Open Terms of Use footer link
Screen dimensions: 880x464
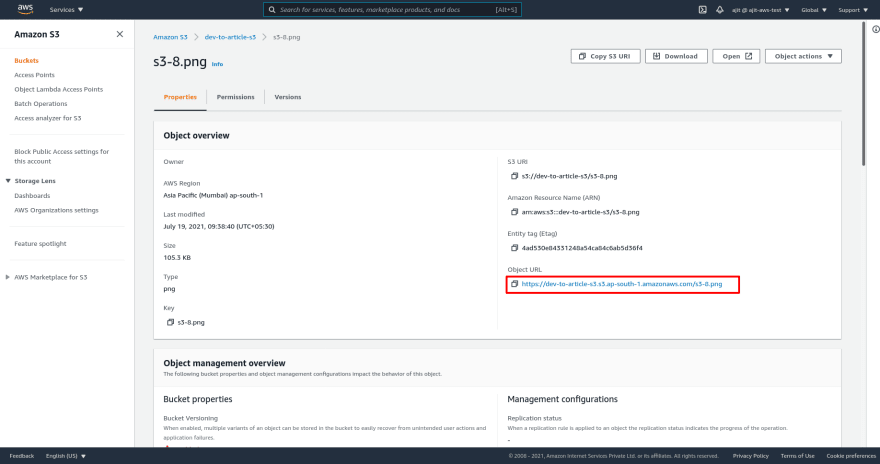798,456
